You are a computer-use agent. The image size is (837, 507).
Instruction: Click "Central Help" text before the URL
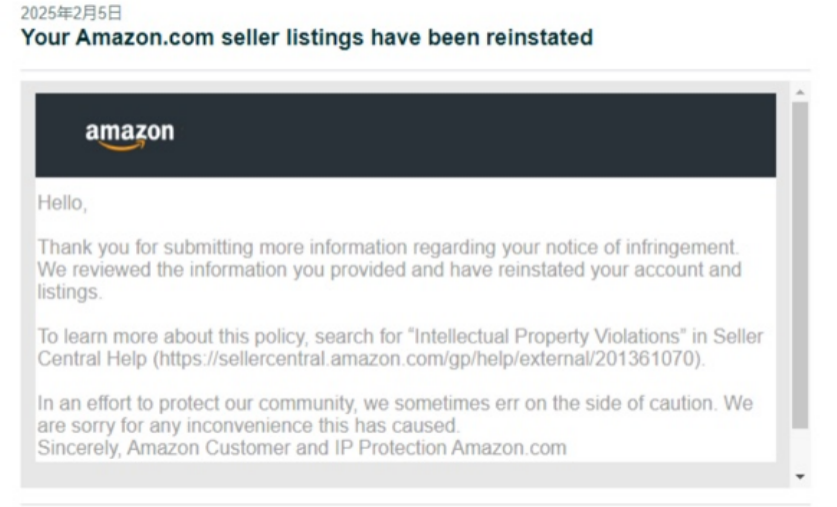(x=92, y=359)
